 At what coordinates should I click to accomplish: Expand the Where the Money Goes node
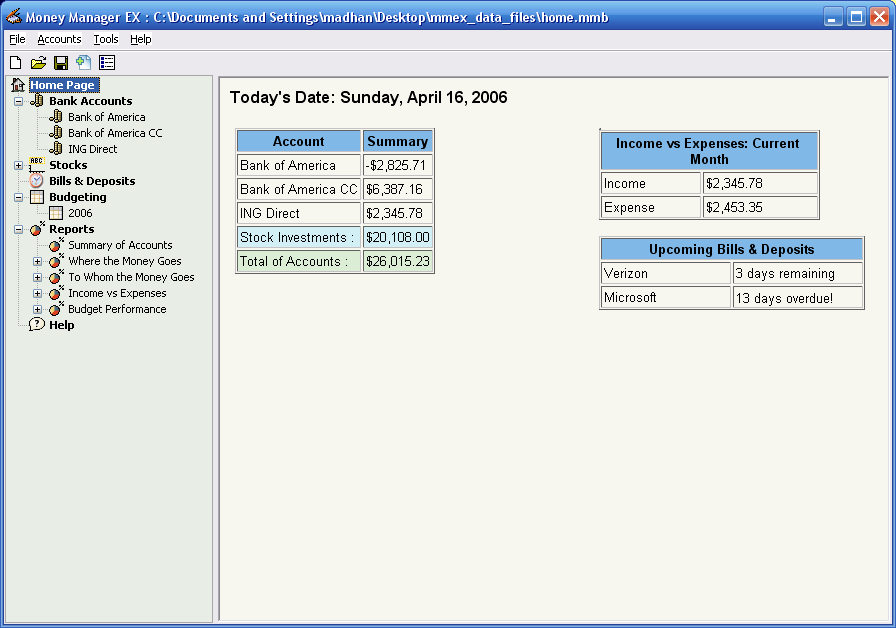point(38,261)
